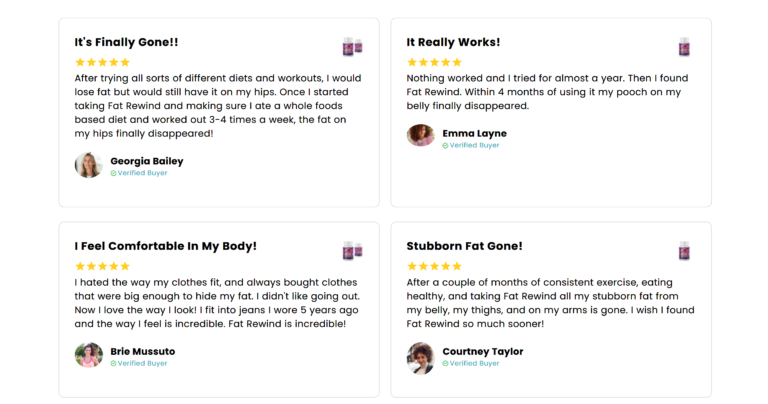This screenshot has width=768, height=404.
Task: Click product bottle icon in "It Really Works!" review
Action: 684,47
